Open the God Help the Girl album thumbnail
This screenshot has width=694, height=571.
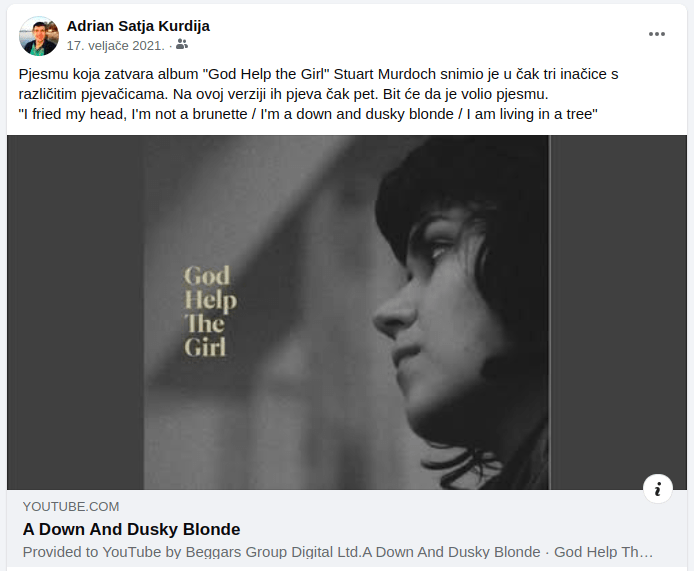click(346, 312)
